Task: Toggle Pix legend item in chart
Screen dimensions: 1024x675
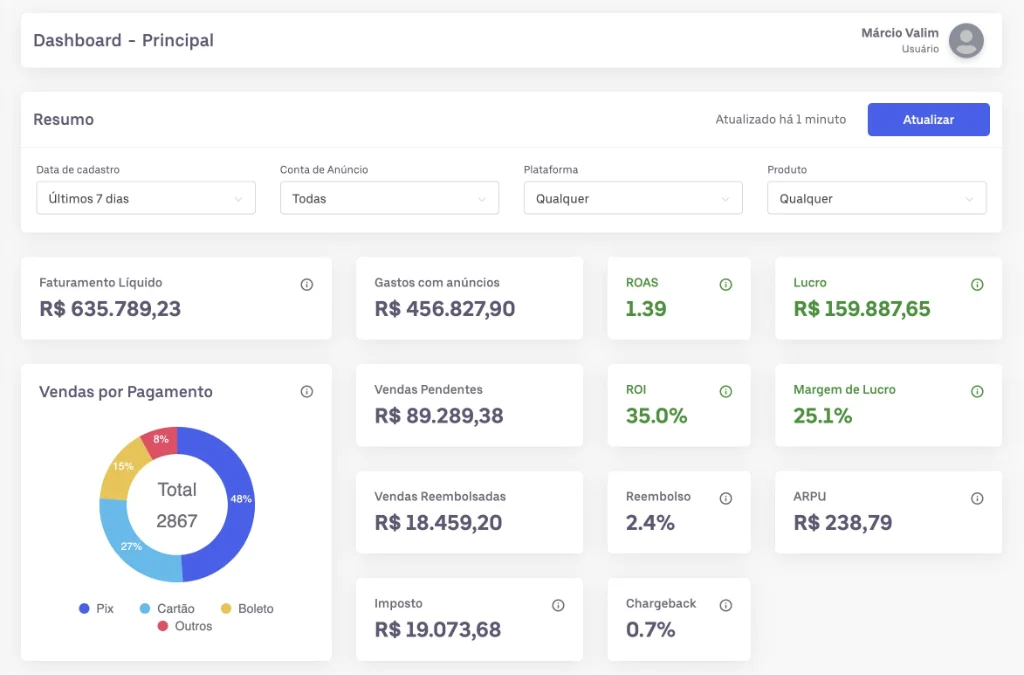Action: (97, 608)
